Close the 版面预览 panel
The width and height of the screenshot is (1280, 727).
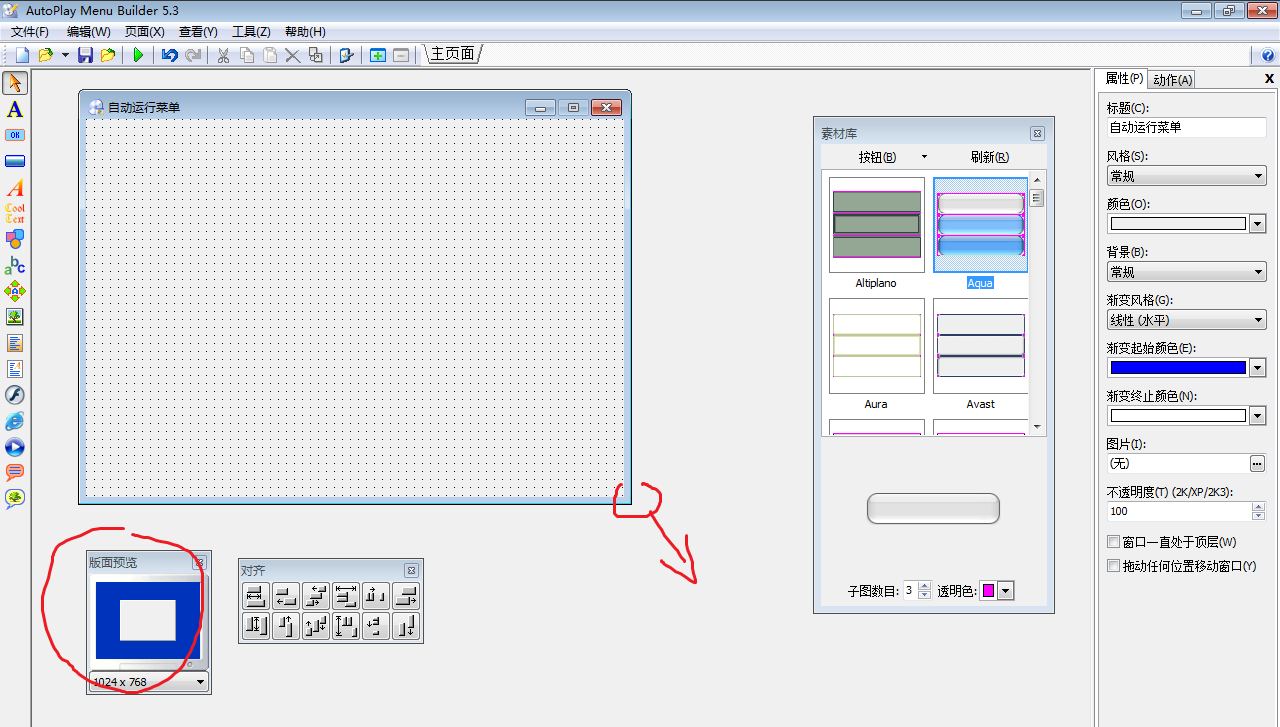[198, 563]
